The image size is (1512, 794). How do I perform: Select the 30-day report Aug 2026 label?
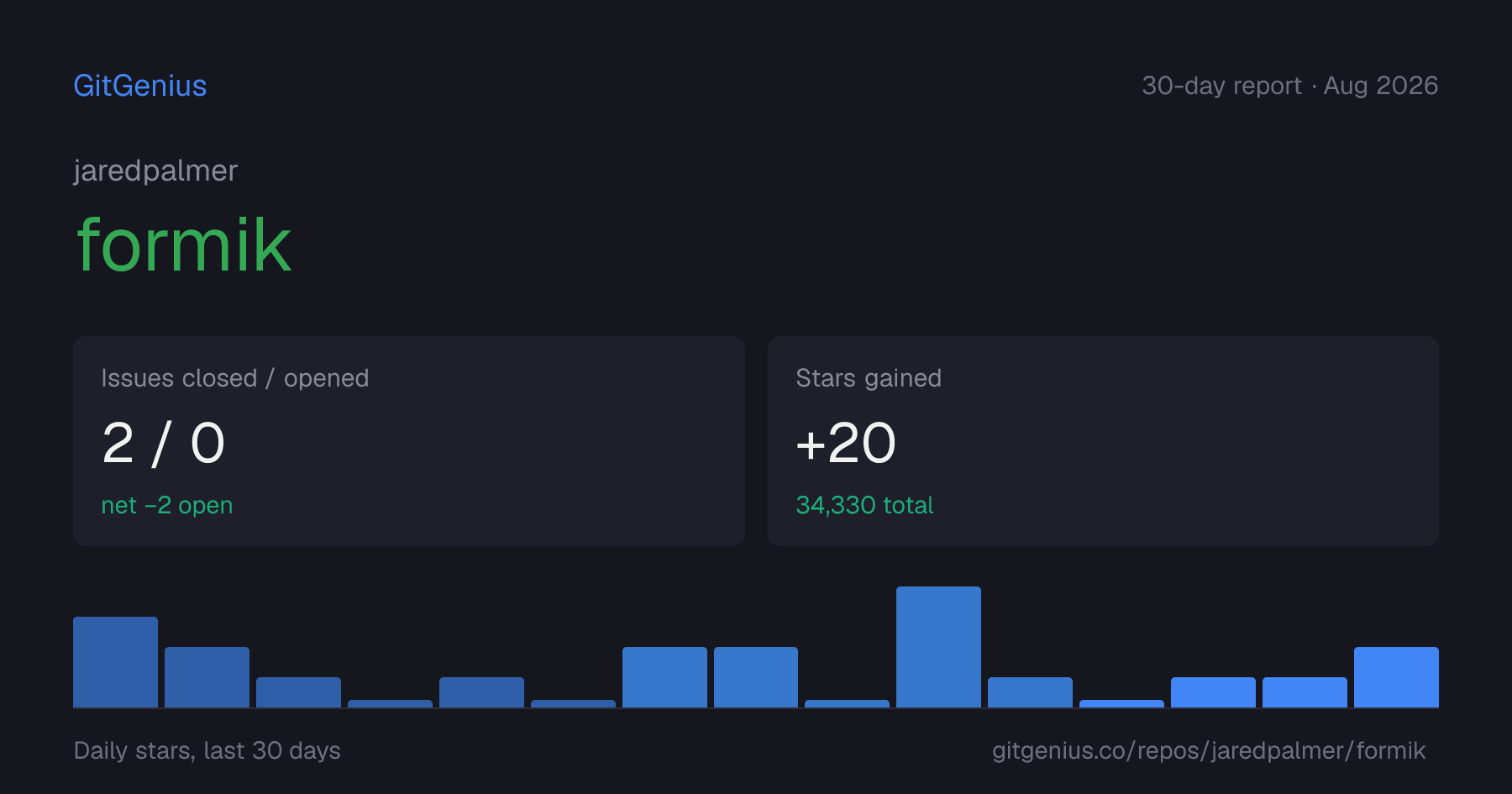pyautogui.click(x=1289, y=86)
